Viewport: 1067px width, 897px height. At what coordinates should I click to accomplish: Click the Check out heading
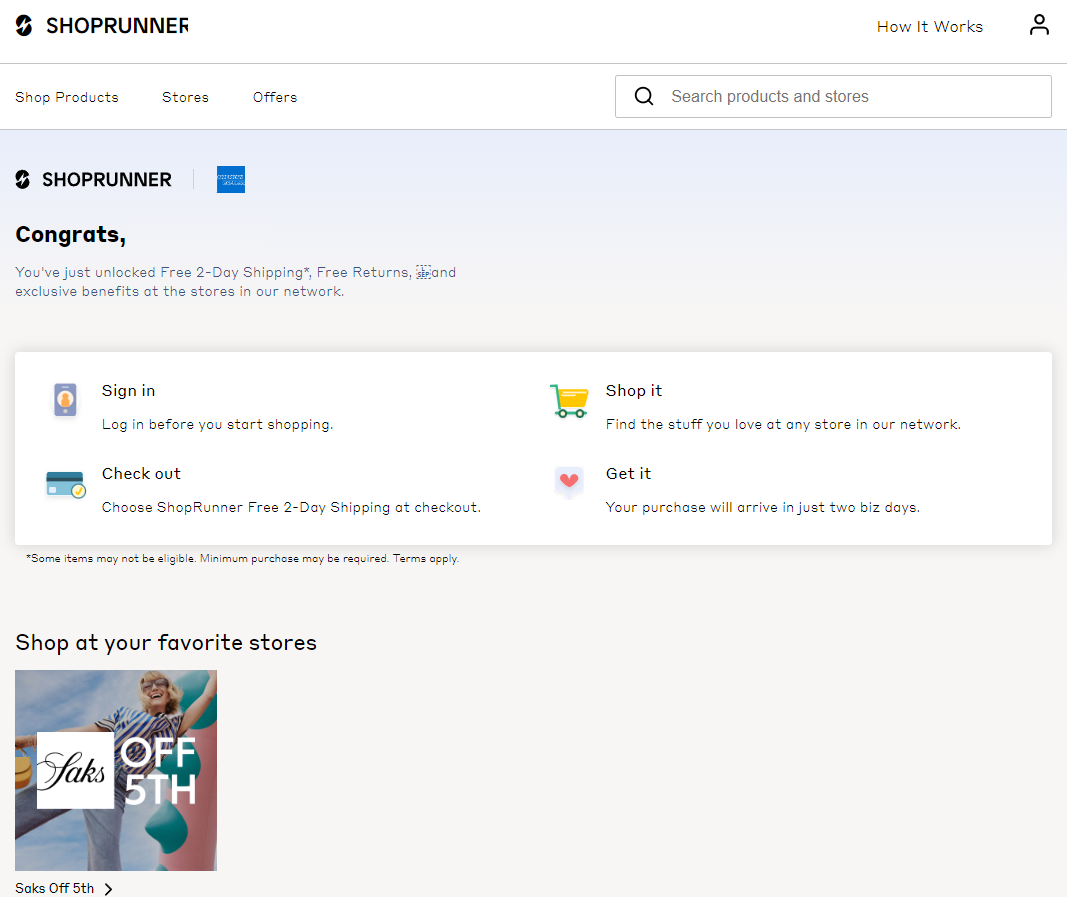[142, 474]
